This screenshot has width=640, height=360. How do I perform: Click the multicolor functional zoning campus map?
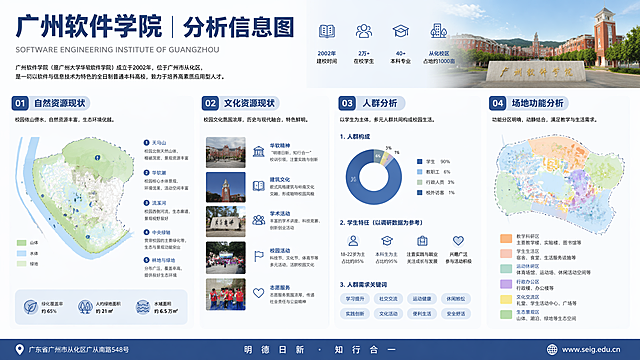559,184
